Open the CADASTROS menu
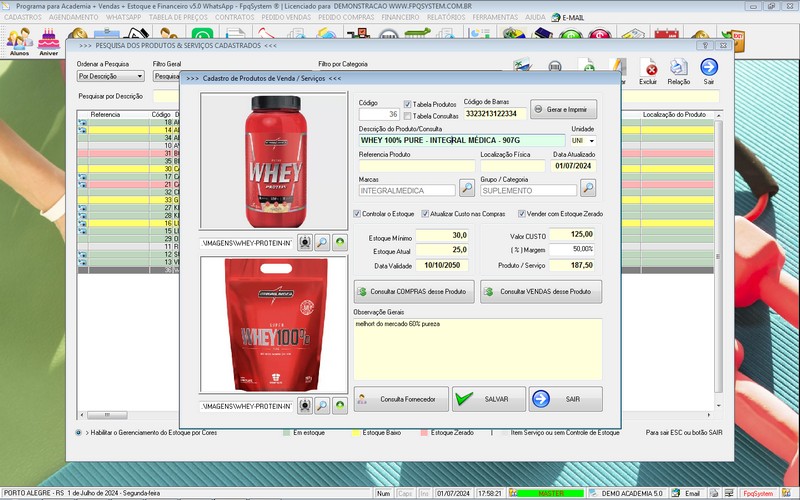This screenshot has width=800, height=500. point(23,17)
